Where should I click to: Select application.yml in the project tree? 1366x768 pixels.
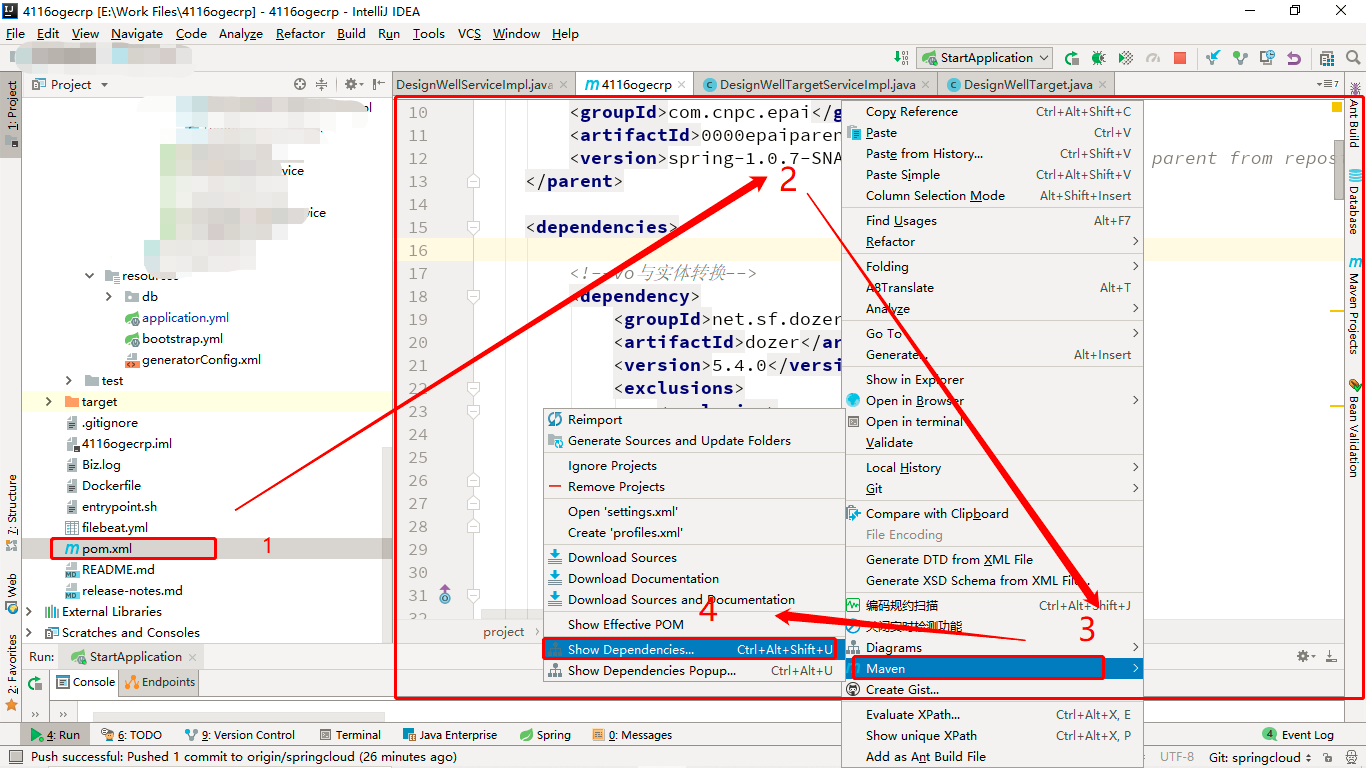click(185, 317)
